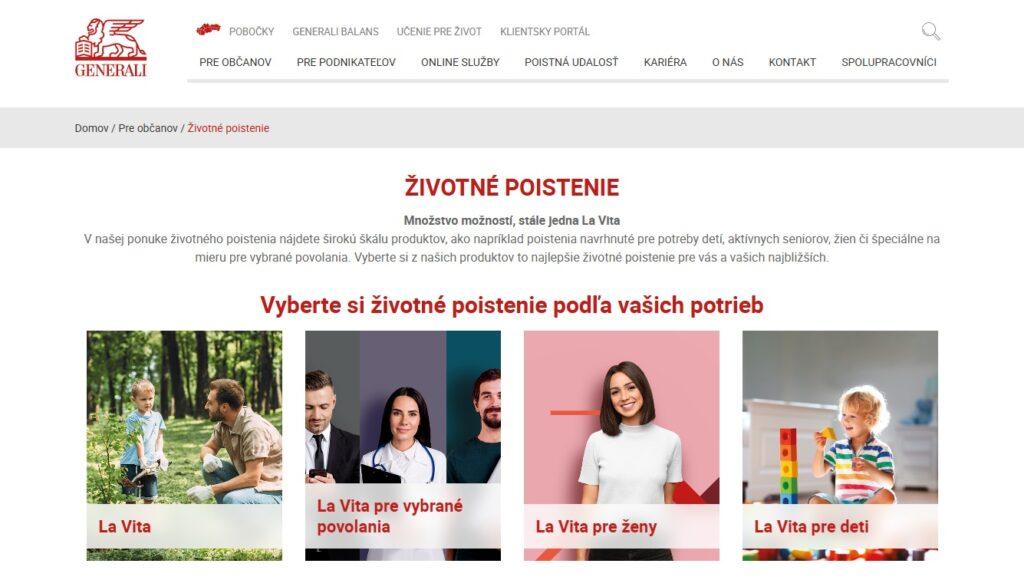The height and width of the screenshot is (580, 1024).
Task: Open Spolupracovníci menu item
Action: 889,62
